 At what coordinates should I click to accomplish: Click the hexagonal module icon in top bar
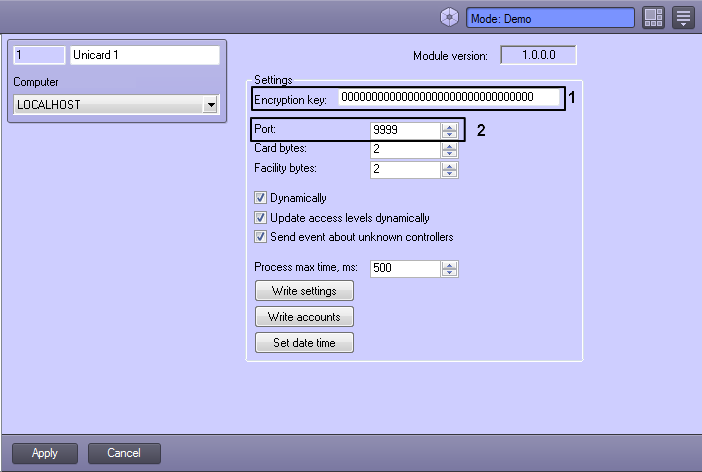[x=449, y=18]
